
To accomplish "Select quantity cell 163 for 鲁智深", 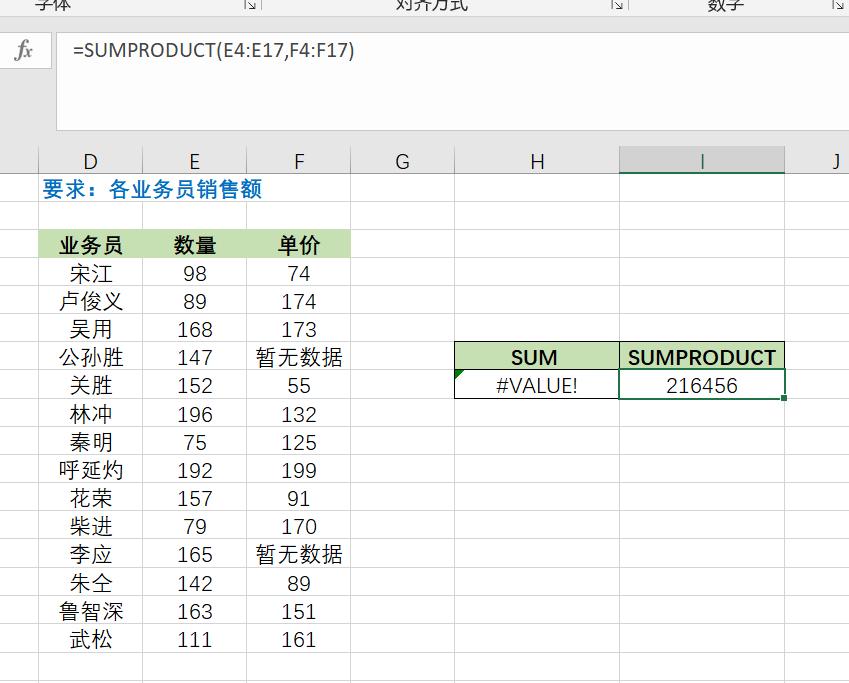I will pyautogui.click(x=194, y=612).
